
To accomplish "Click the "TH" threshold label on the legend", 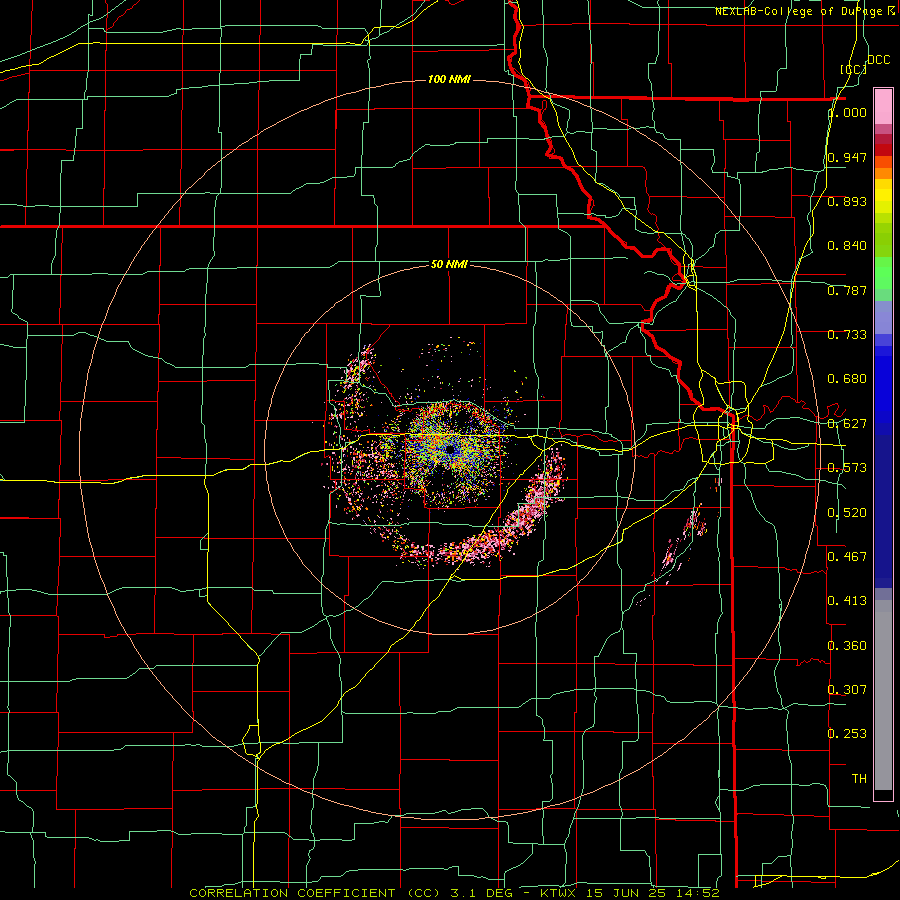I will [x=859, y=778].
